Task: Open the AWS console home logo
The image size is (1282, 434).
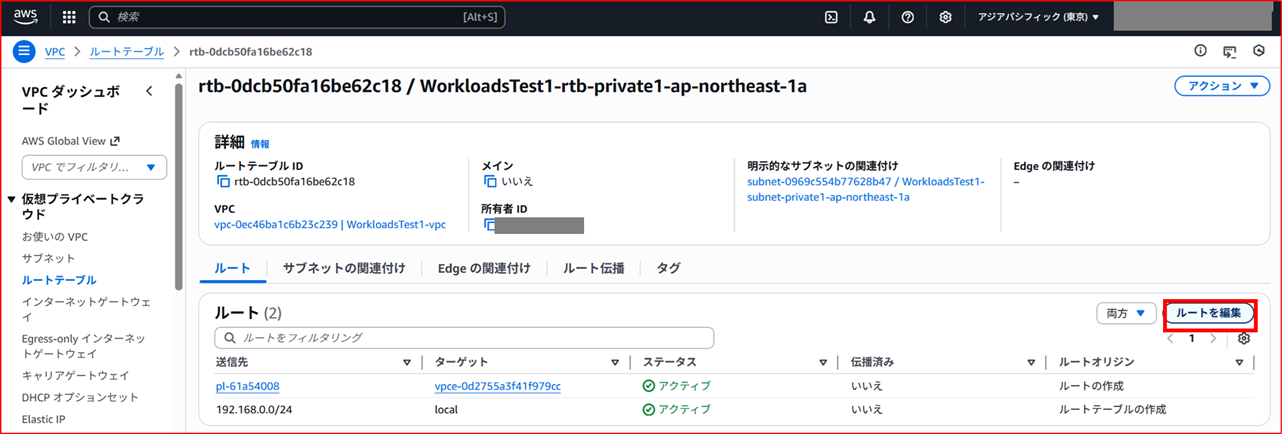Action: click(x=25, y=16)
